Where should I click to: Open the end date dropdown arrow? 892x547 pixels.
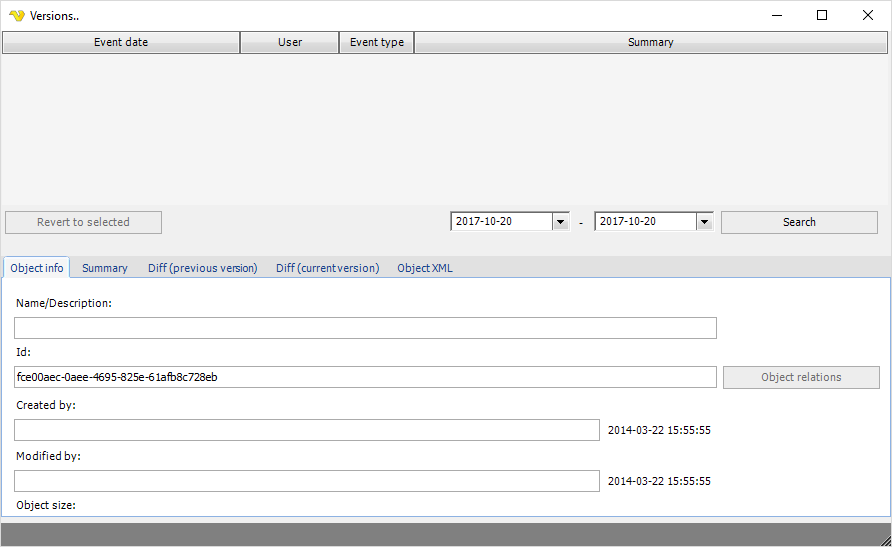(704, 222)
